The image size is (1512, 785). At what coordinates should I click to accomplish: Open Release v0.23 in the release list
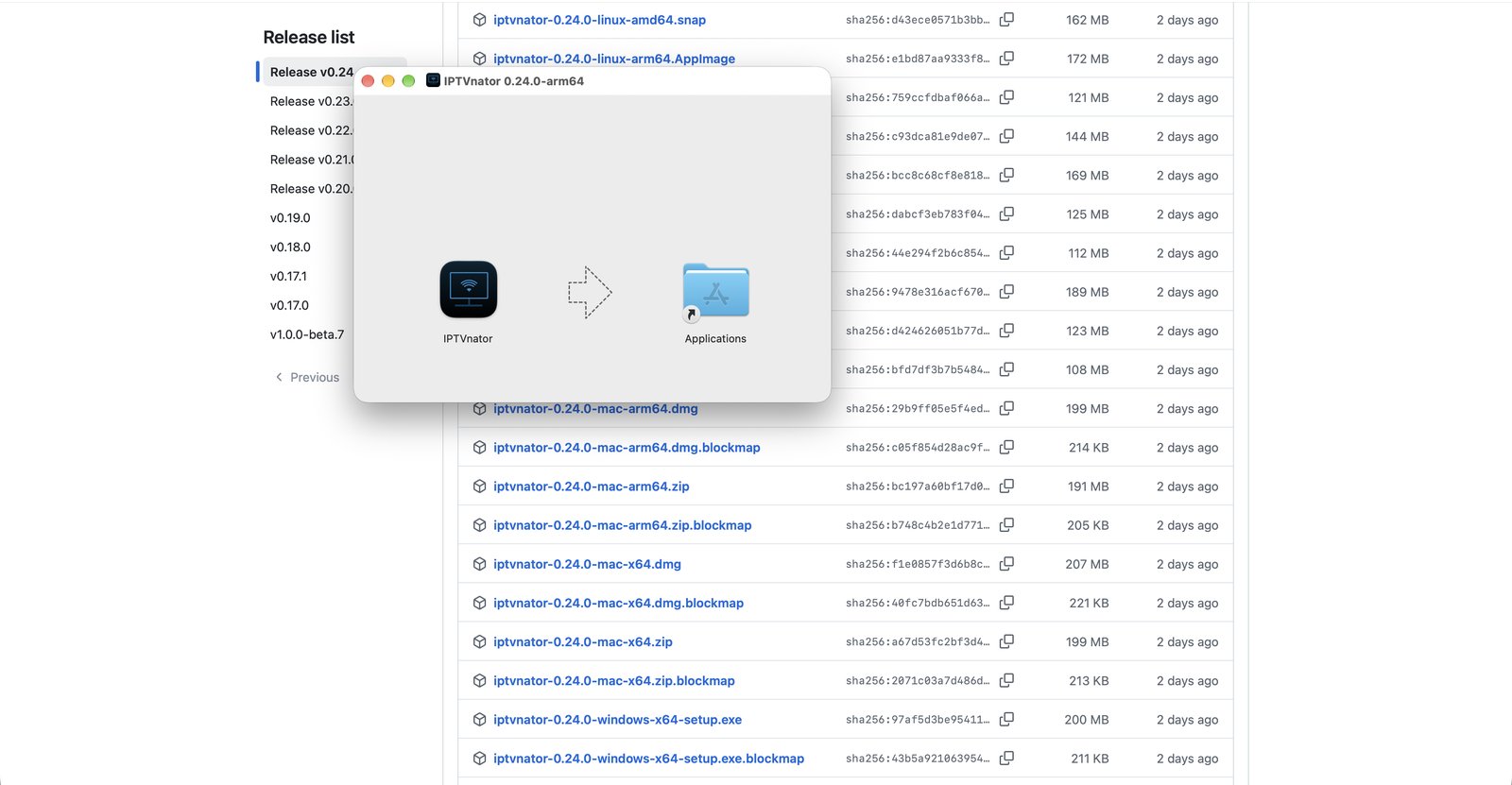[x=311, y=101]
